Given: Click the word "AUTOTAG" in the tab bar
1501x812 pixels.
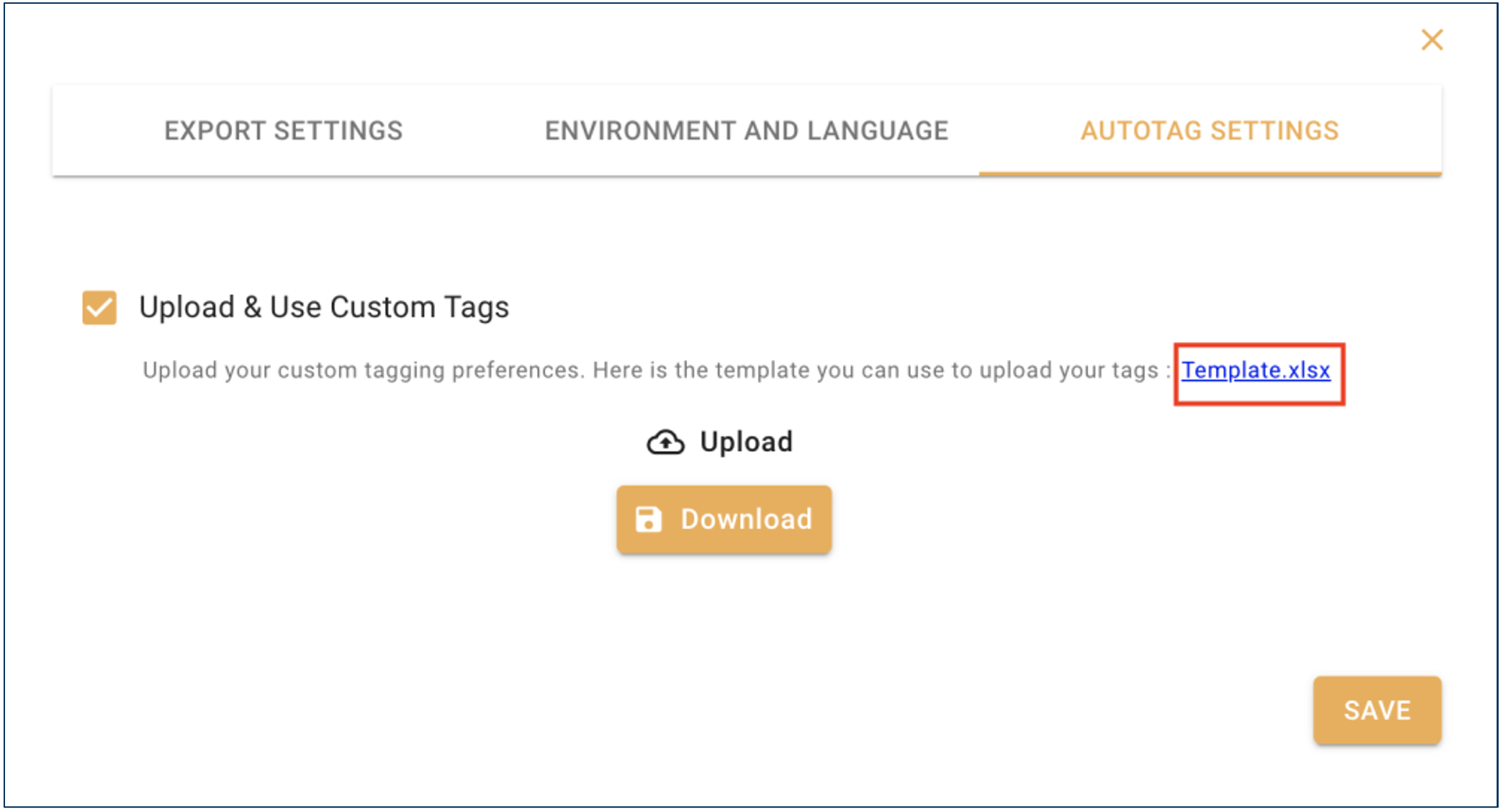Looking at the screenshot, I should point(1141,131).
